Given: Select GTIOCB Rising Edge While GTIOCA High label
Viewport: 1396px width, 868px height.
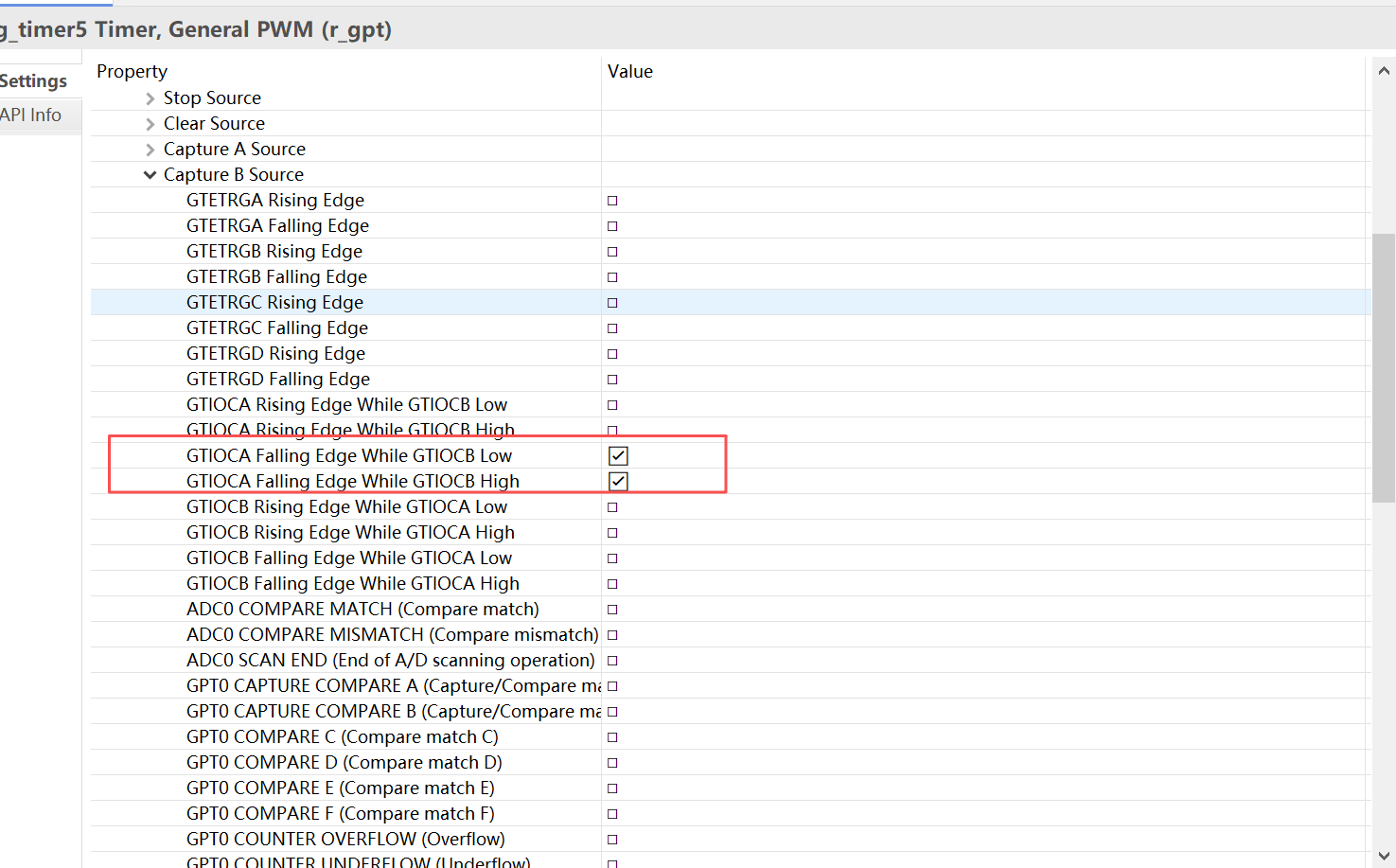Looking at the screenshot, I should click(350, 533).
